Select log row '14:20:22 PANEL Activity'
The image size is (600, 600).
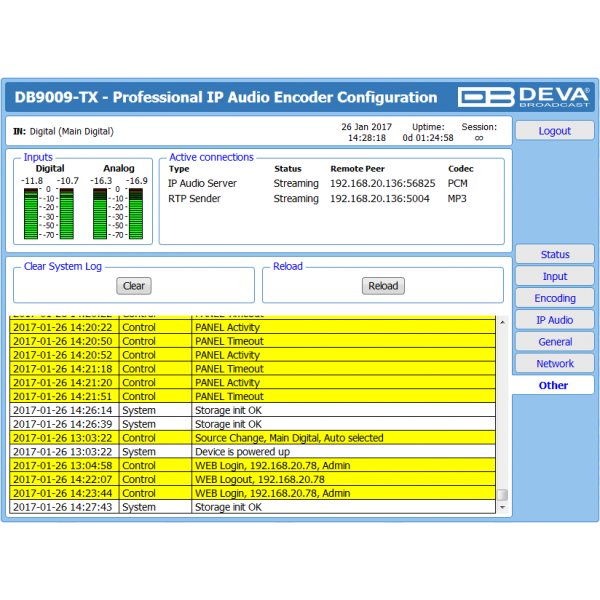253,328
